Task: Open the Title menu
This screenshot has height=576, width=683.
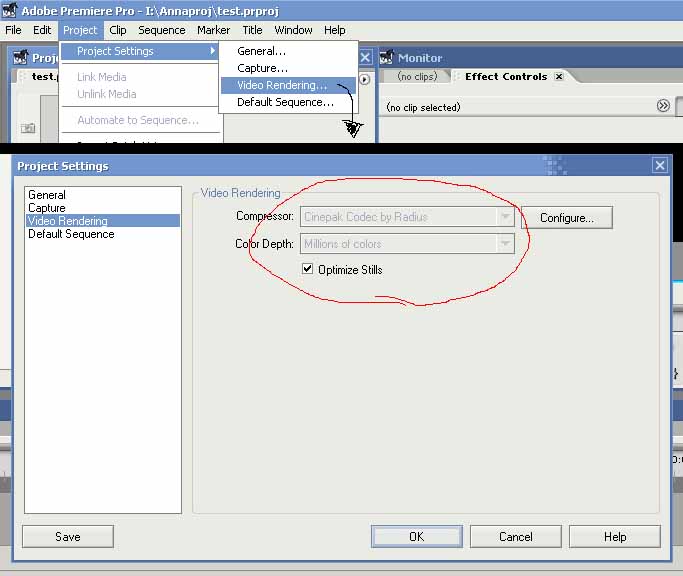Action: 252,30
